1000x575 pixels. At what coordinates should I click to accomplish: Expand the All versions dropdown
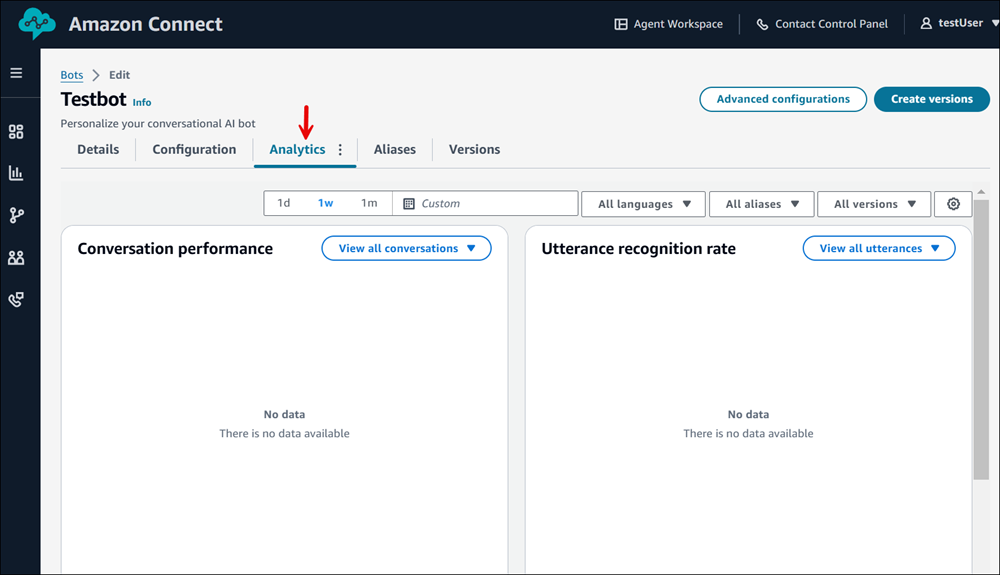pos(874,204)
